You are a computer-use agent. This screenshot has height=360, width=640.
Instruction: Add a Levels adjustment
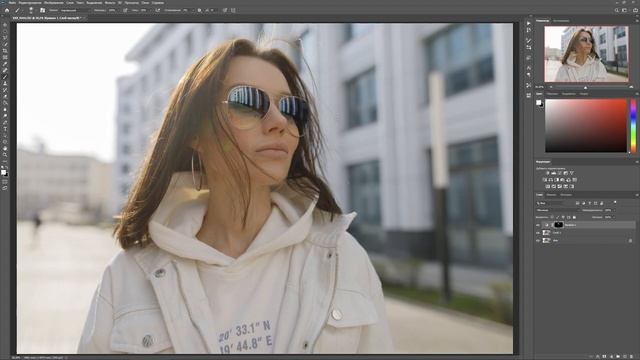(x=554, y=173)
